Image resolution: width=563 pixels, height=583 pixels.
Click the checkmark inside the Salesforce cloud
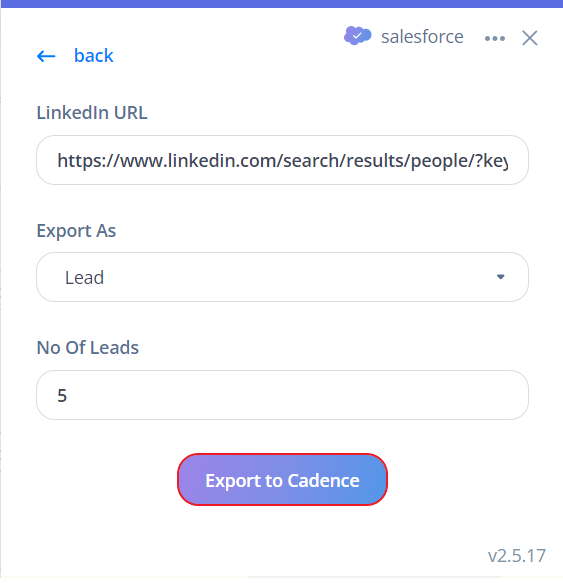(x=357, y=36)
